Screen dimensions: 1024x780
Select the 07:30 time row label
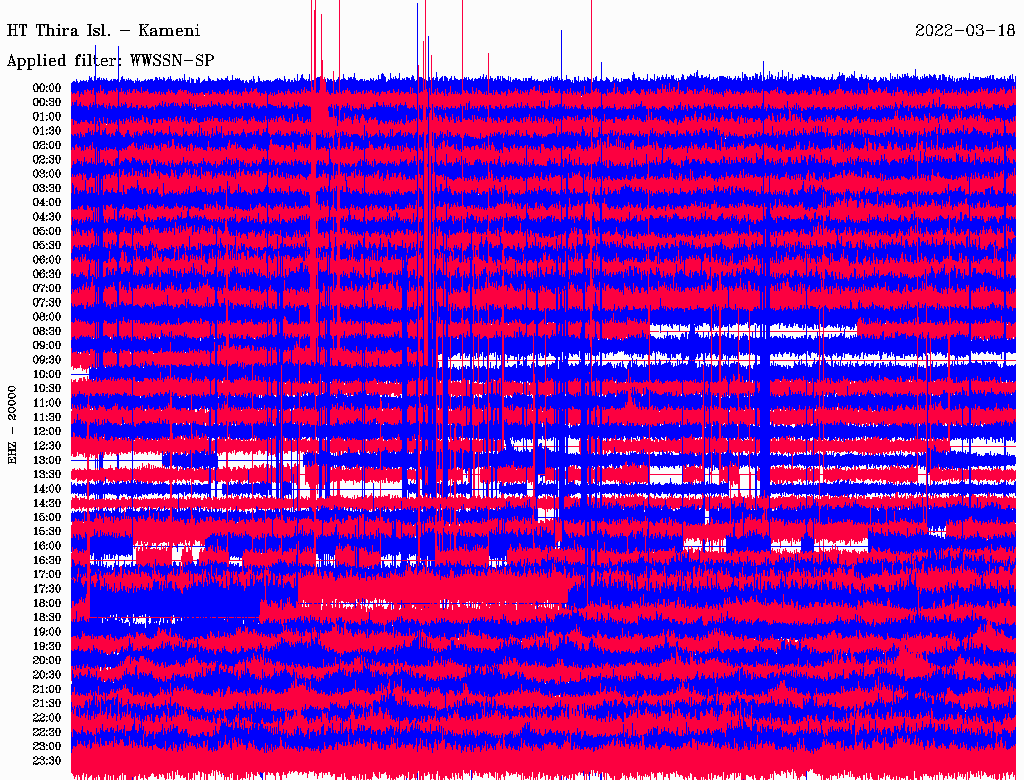[x=47, y=303]
